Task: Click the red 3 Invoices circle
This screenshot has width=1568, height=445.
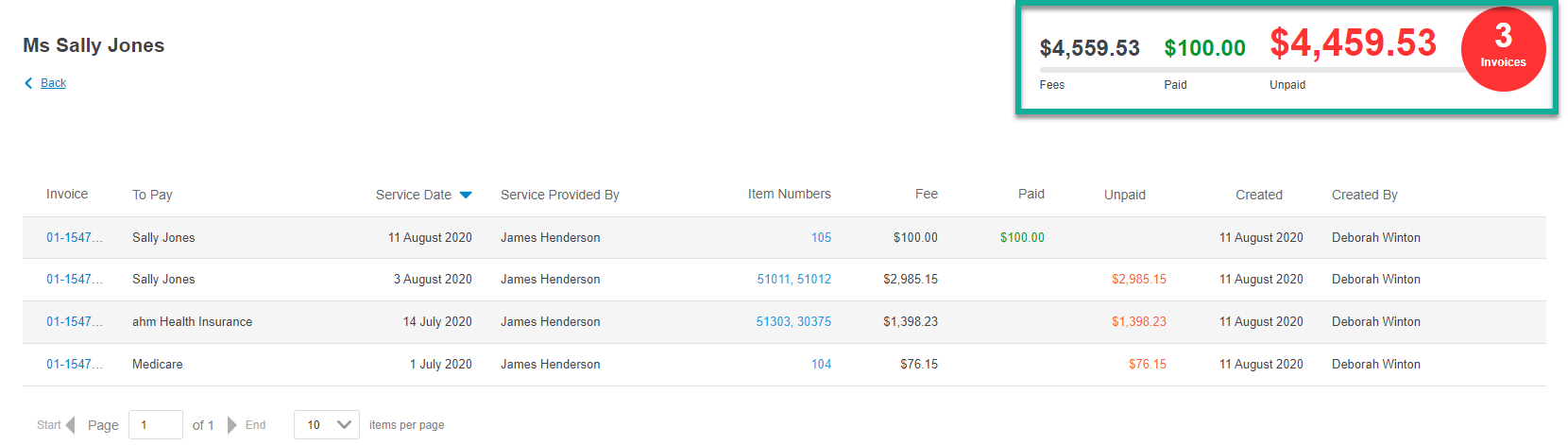Action: pyautogui.click(x=1503, y=49)
